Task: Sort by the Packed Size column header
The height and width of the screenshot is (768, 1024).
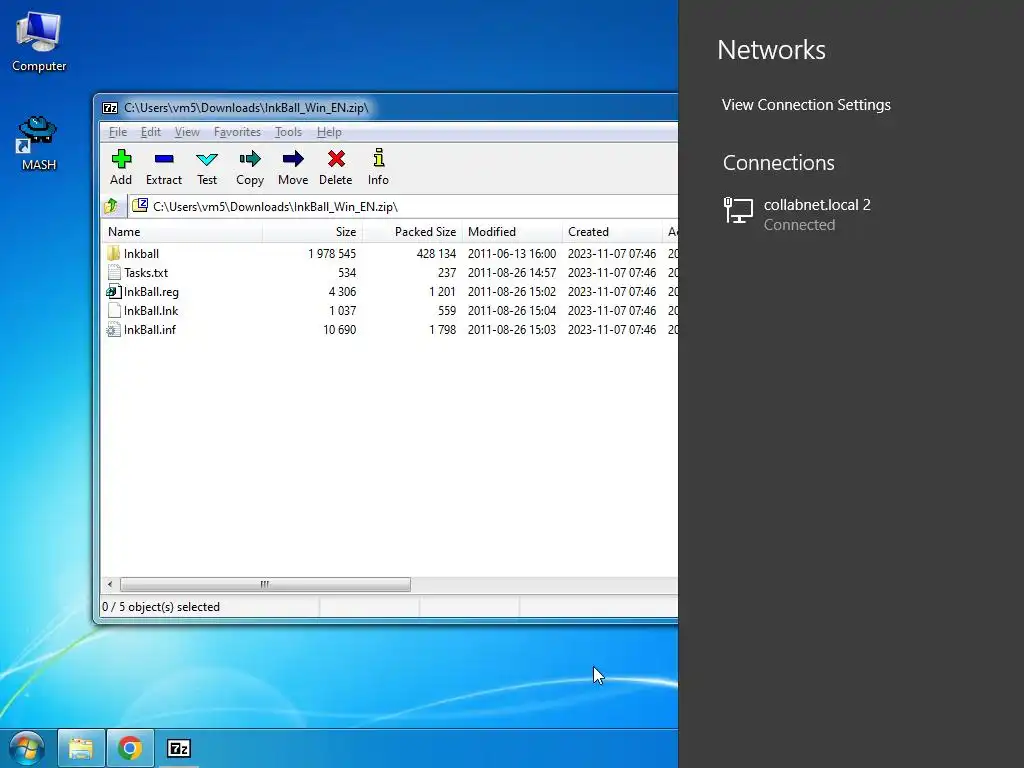Action: [x=412, y=232]
